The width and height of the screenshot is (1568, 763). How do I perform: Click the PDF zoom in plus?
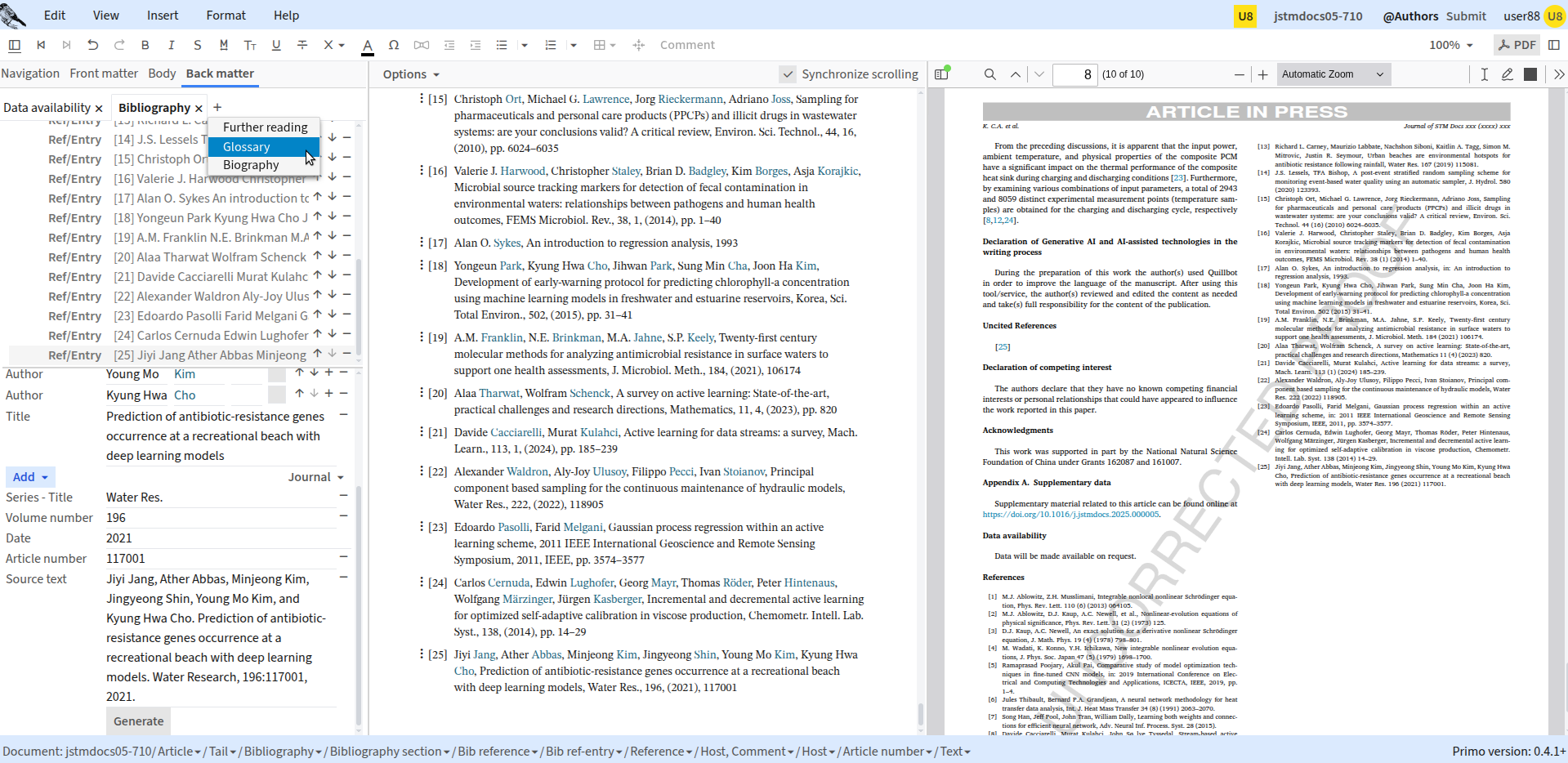[x=1262, y=74]
